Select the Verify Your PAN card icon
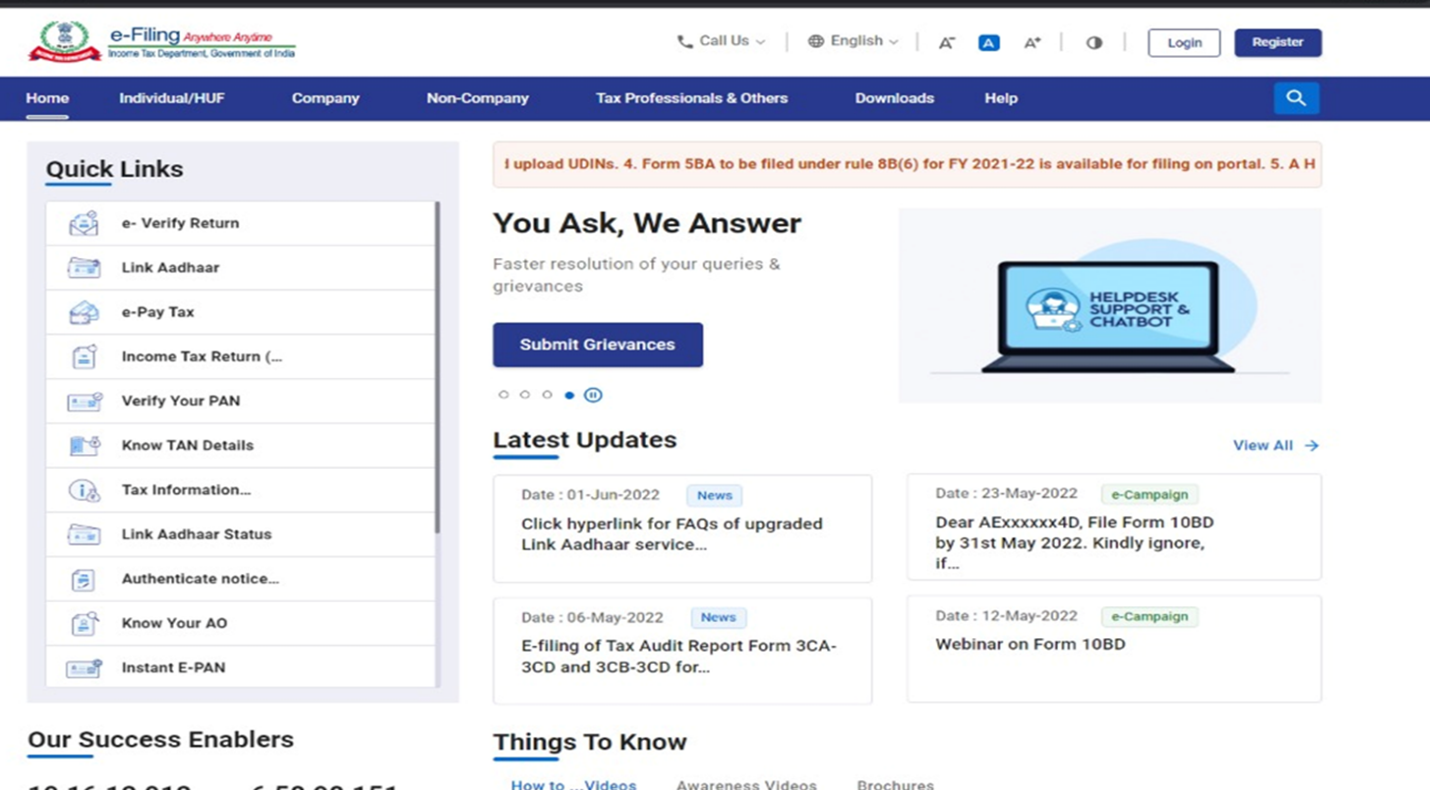1430x790 pixels. (82, 400)
